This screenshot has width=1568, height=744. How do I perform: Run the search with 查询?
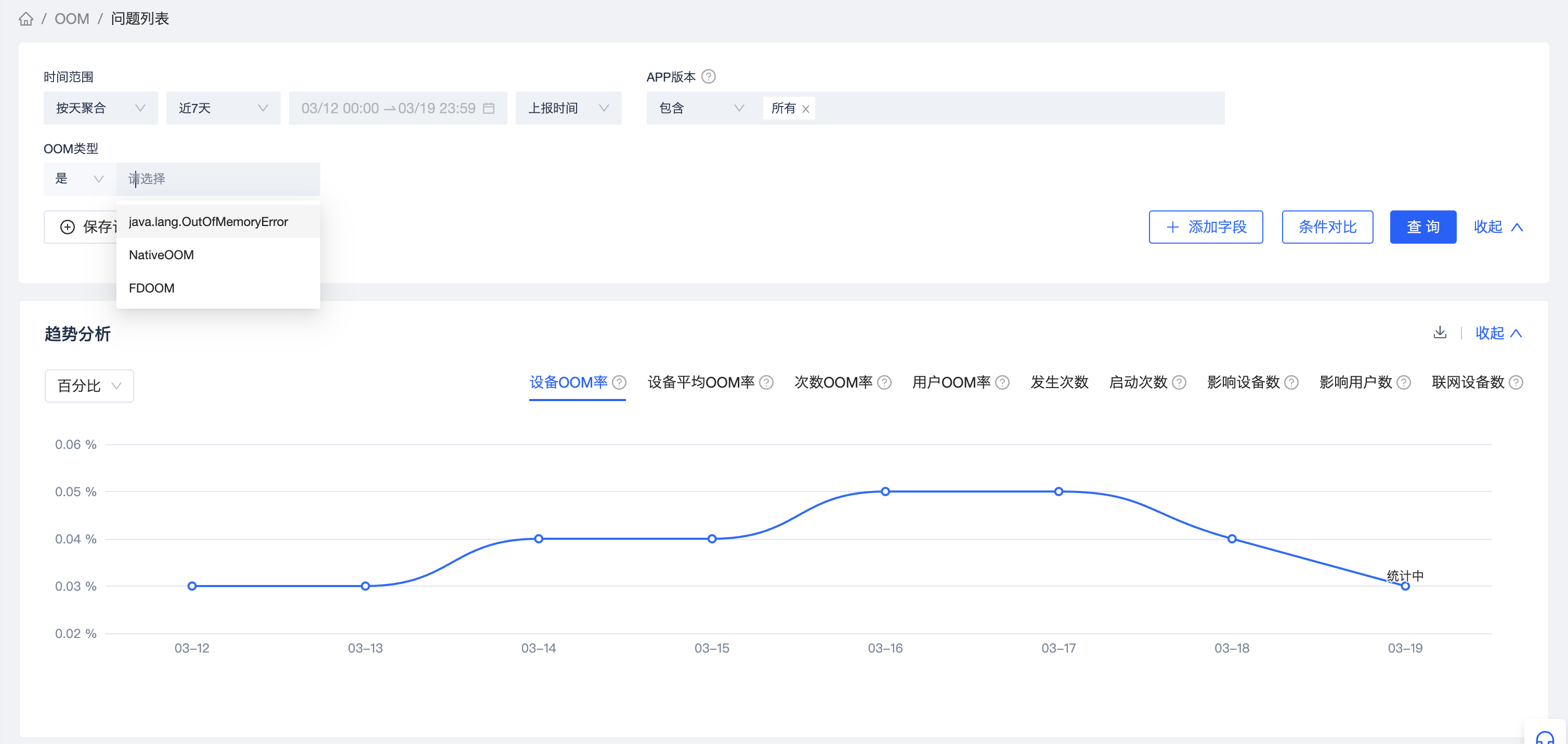coord(1422,227)
